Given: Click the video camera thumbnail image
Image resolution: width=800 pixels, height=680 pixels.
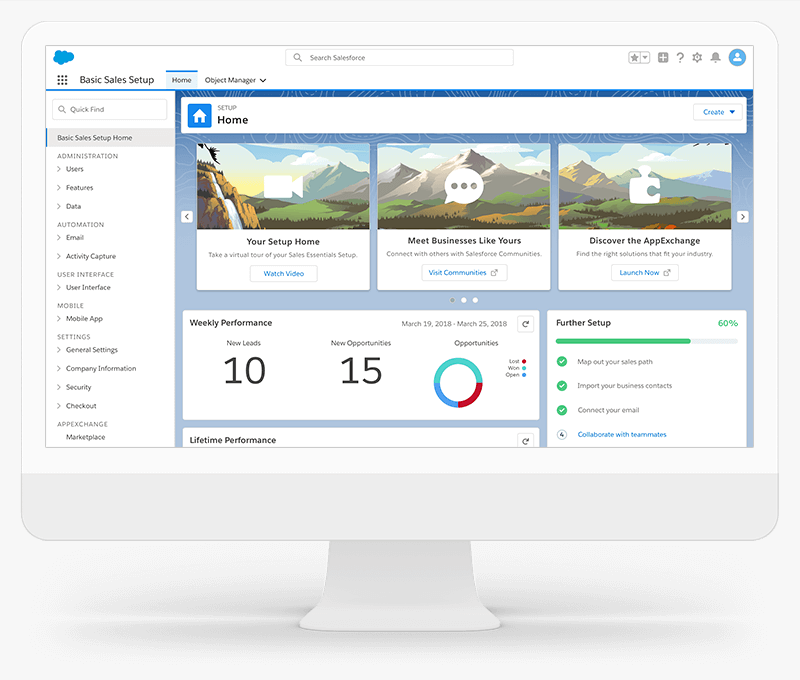Looking at the screenshot, I should (283, 187).
